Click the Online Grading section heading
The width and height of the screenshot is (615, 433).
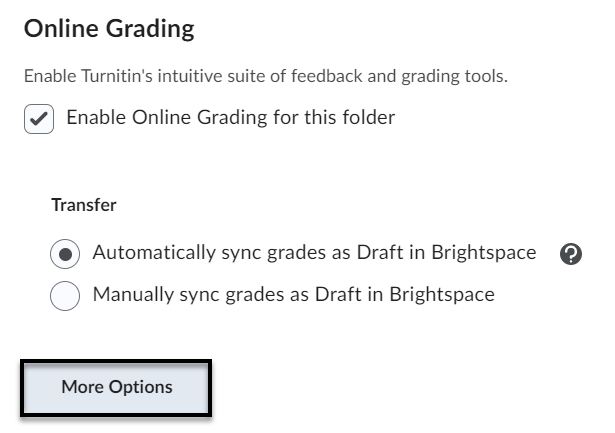tap(109, 29)
